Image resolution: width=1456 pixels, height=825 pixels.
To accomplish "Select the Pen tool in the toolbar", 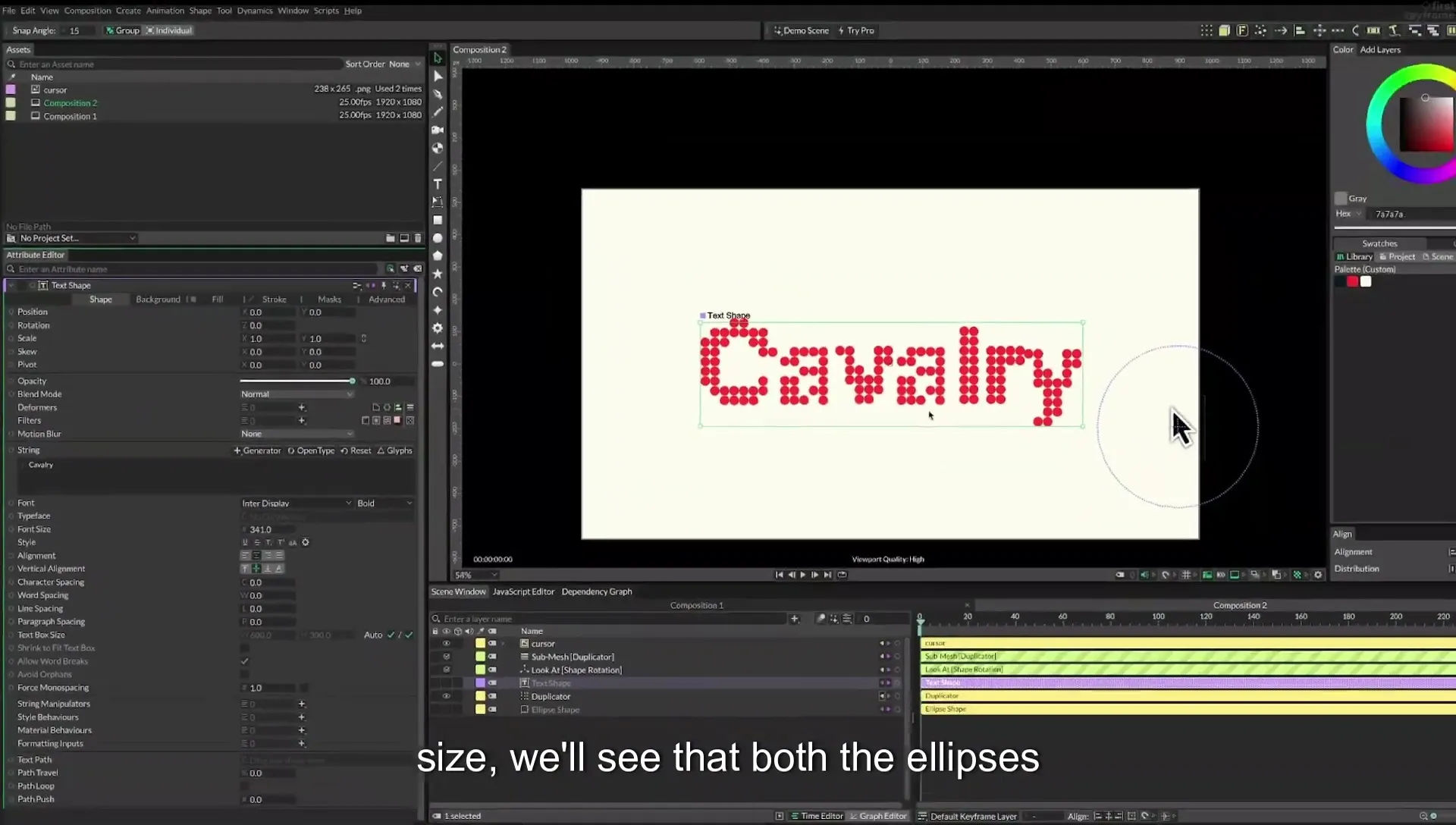I will tap(438, 94).
